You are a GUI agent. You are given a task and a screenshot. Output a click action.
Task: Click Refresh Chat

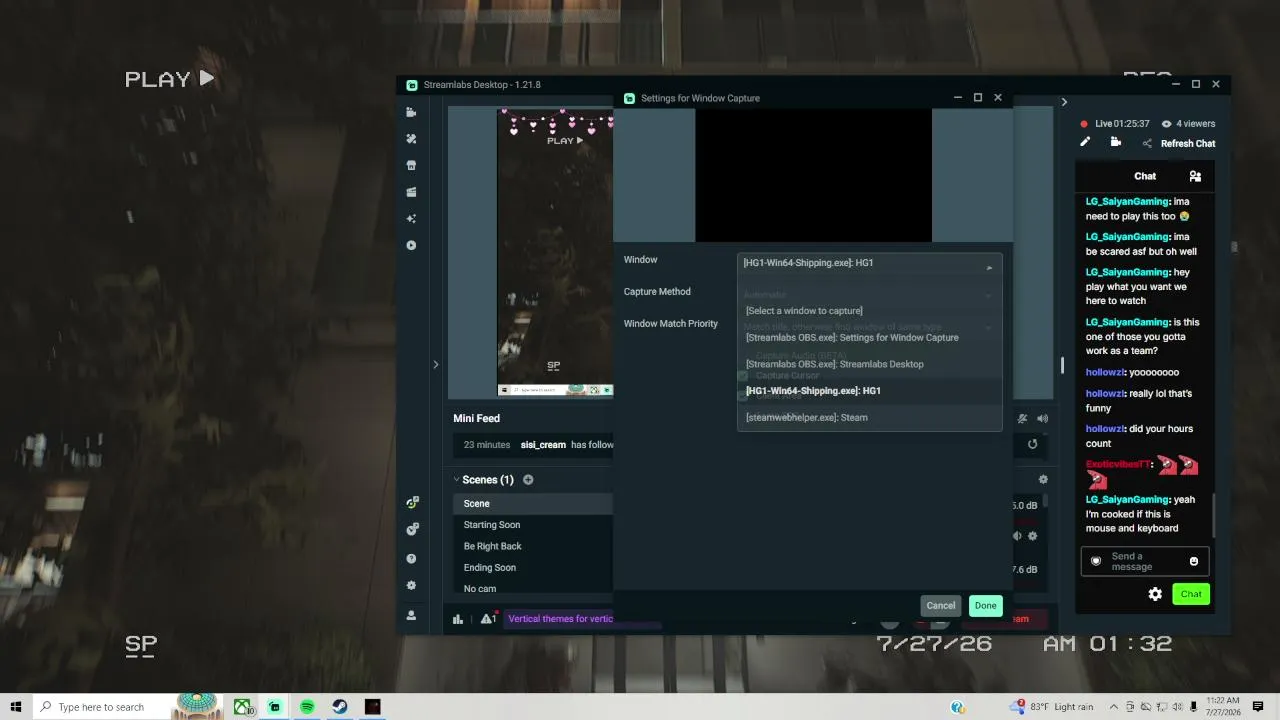1188,143
